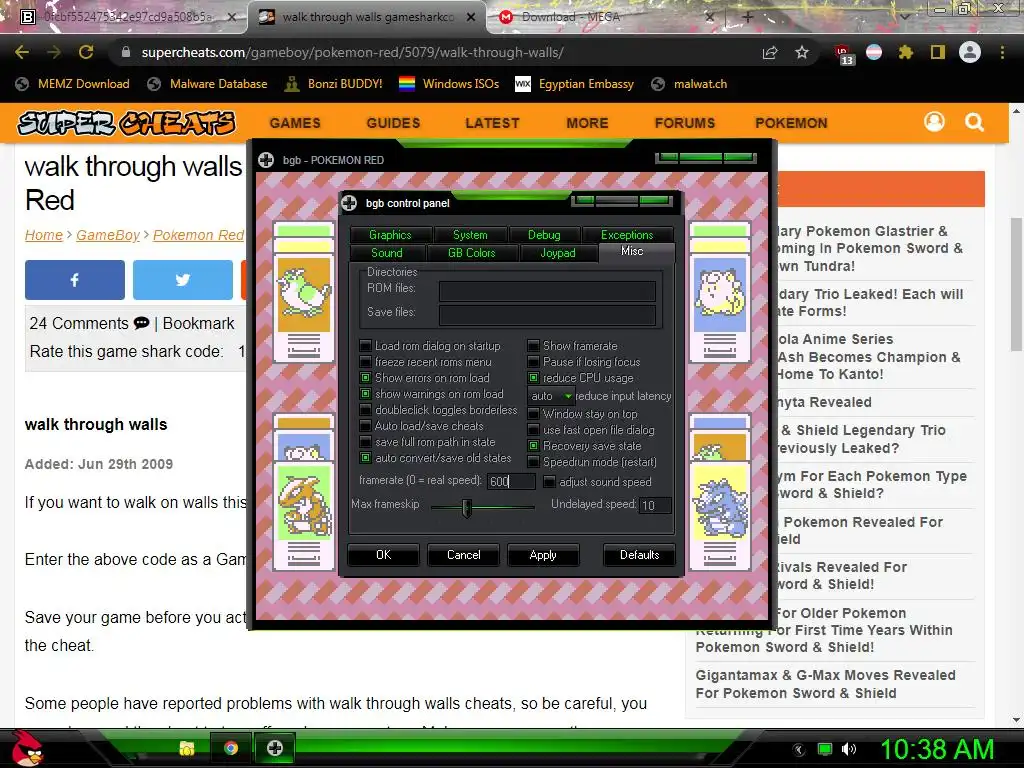Open the browser profile avatar icon
This screenshot has height=768, width=1024.
970,52
